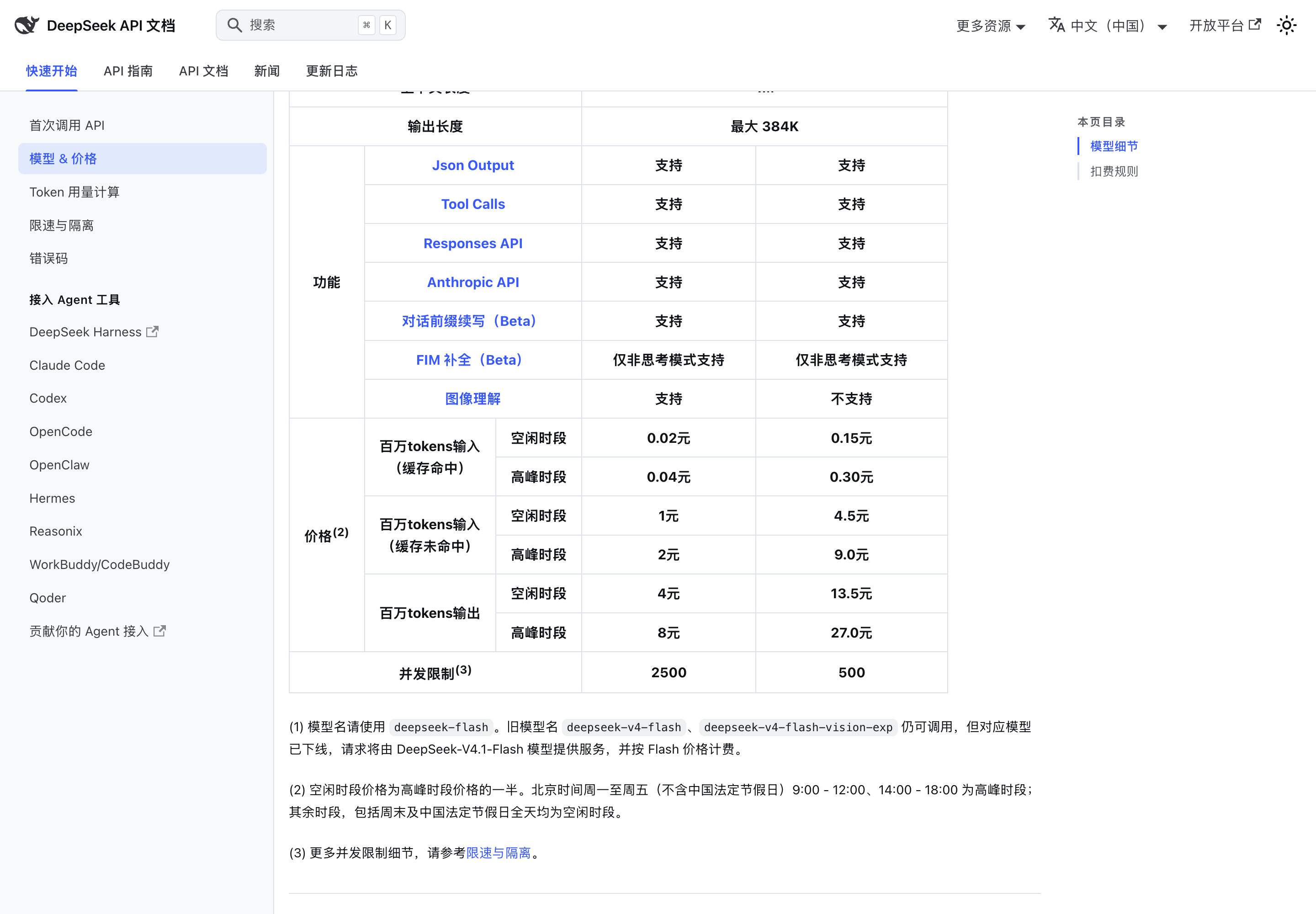Click external link icon after 贡献你的 Agent 接入

pyautogui.click(x=160, y=631)
